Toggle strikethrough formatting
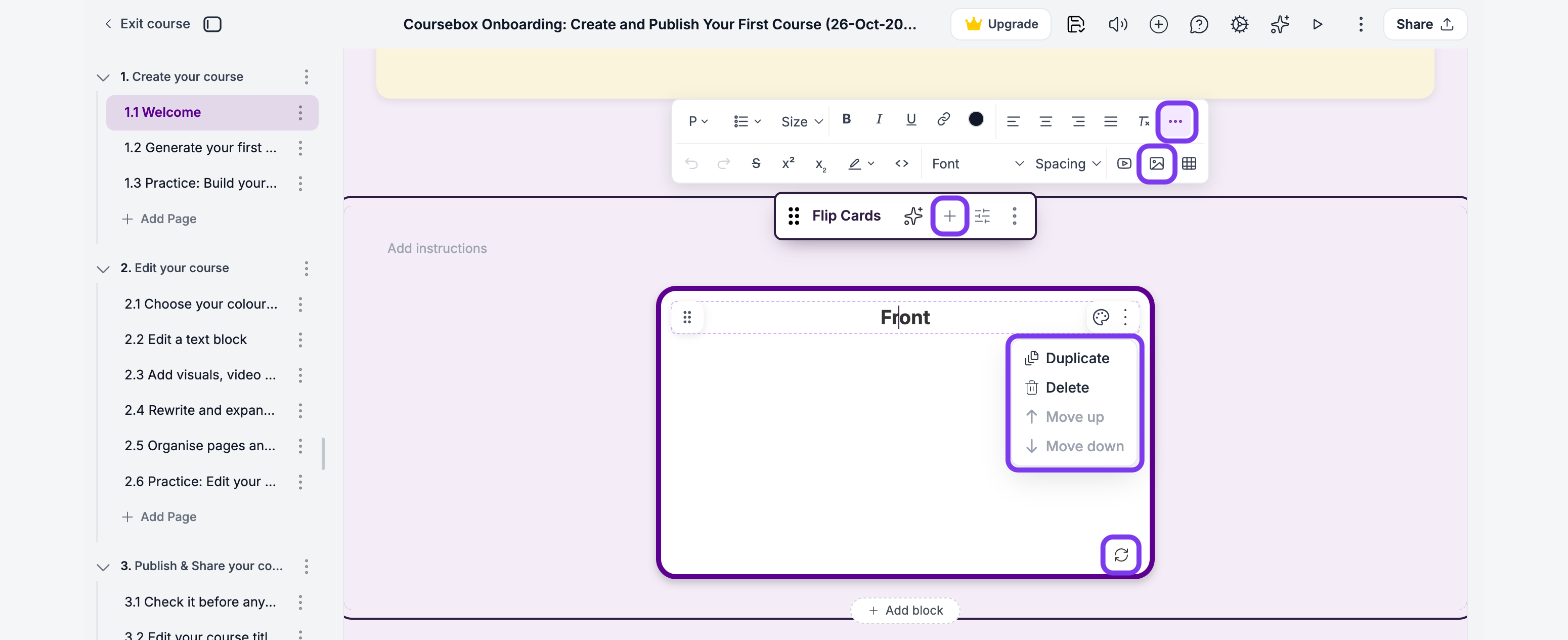This screenshot has width=1568, height=640. [x=756, y=164]
